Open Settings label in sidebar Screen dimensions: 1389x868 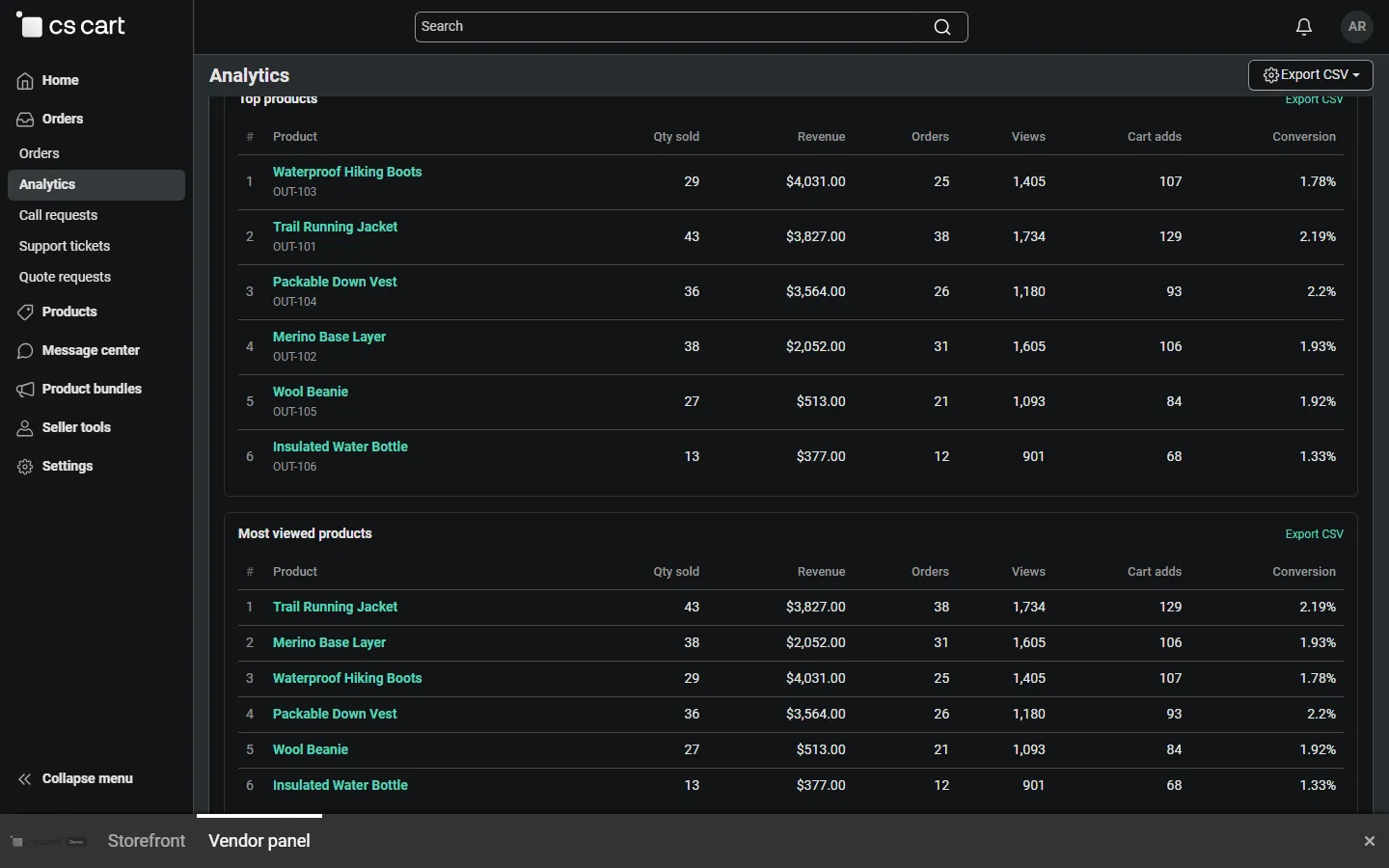[68, 467]
